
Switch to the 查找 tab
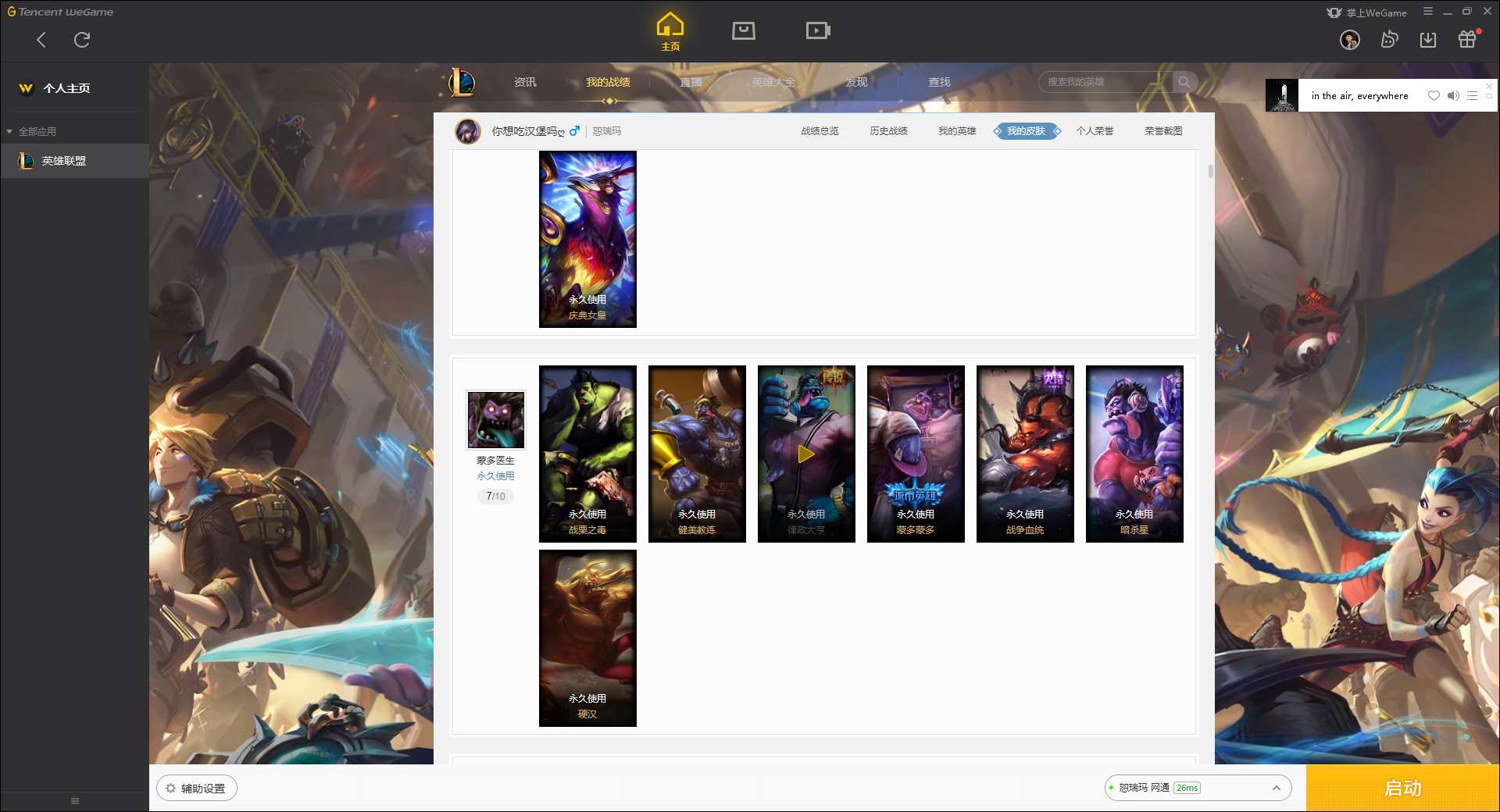pyautogui.click(x=939, y=82)
